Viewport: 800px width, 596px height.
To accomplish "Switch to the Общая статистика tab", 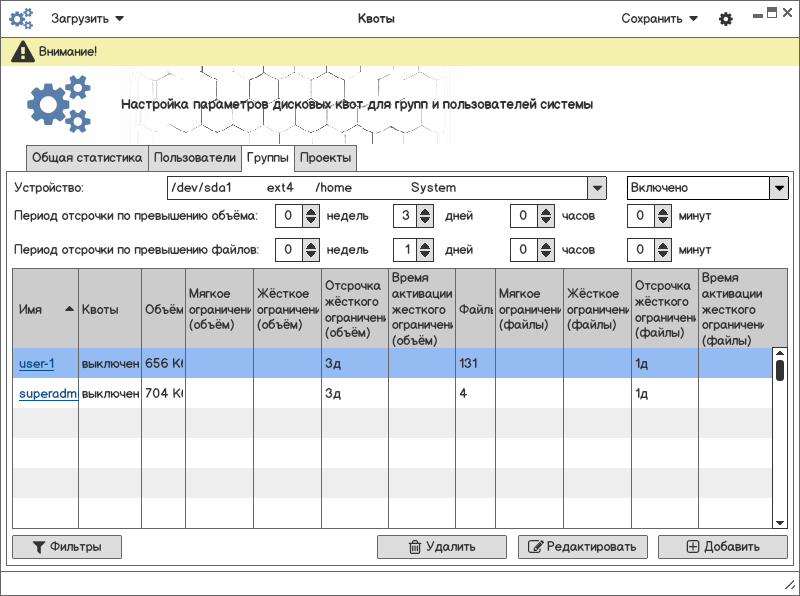I will [x=87, y=158].
